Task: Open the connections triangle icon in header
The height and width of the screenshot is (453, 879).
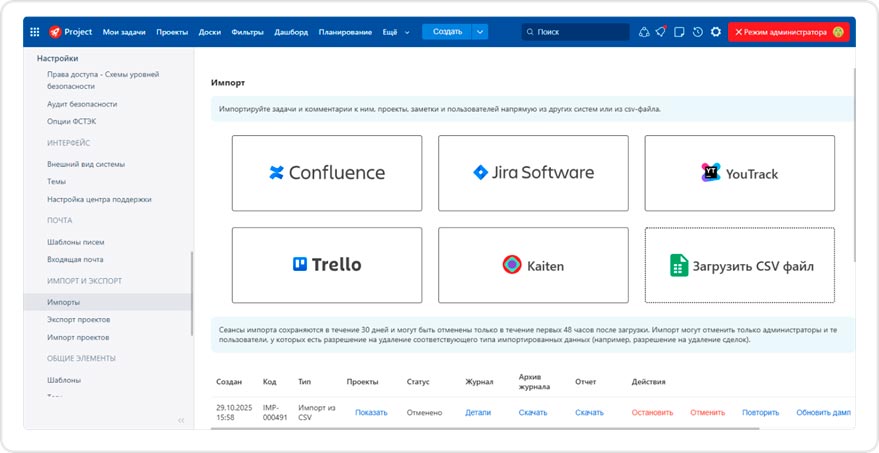Action: point(644,32)
